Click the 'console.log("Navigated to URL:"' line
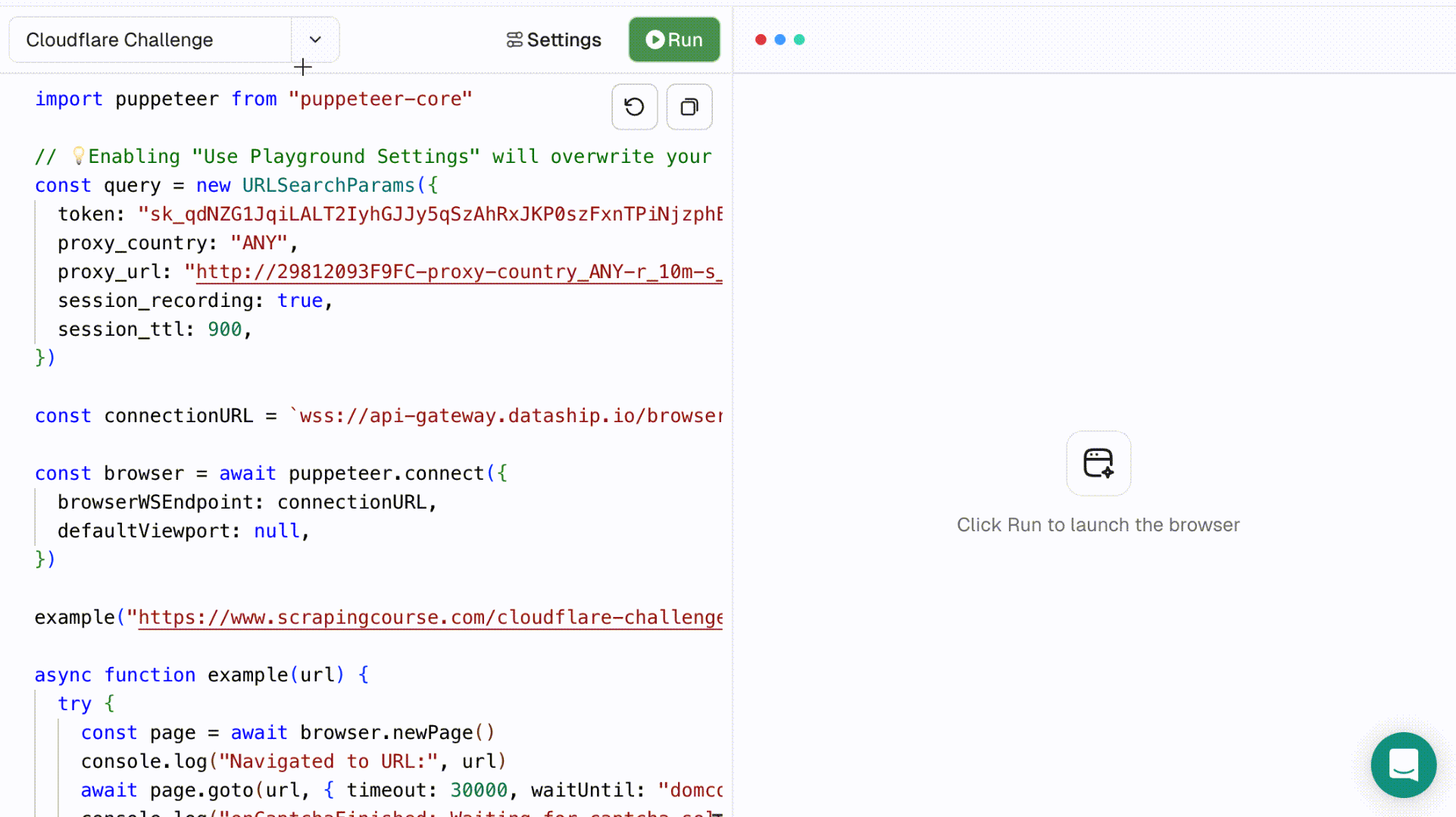The width and height of the screenshot is (1456, 817). (294, 761)
